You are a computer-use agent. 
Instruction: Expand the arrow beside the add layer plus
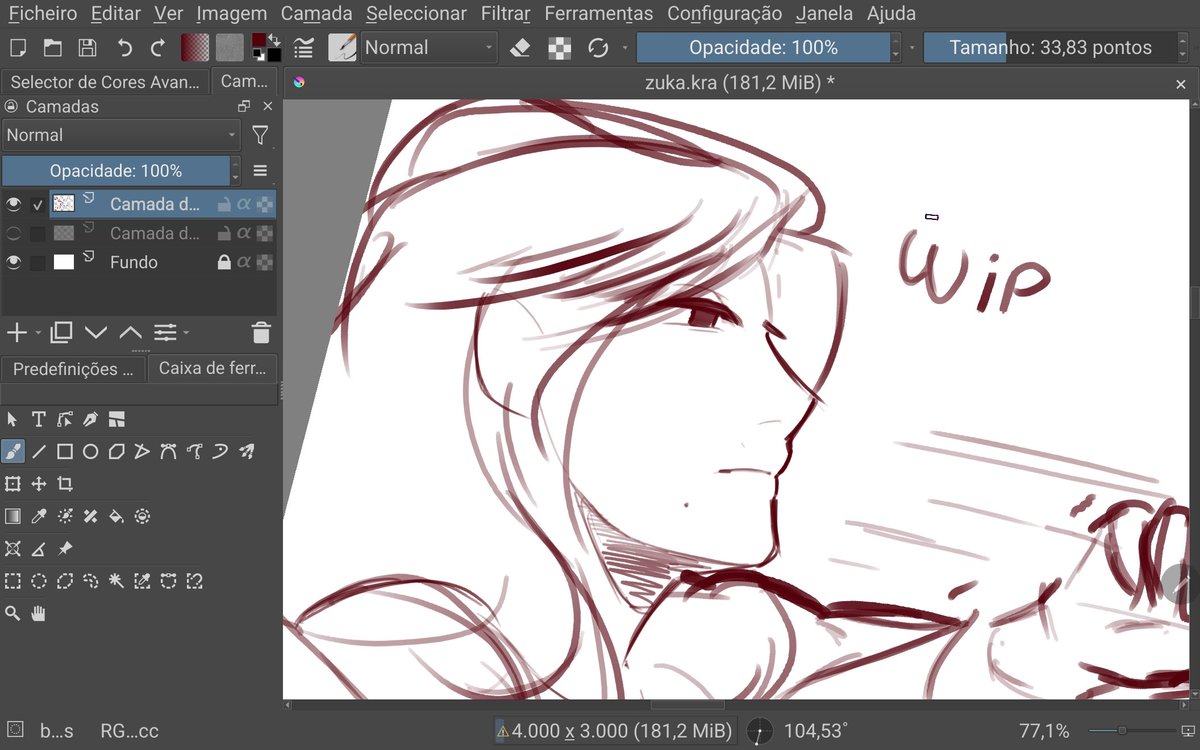coord(38,332)
